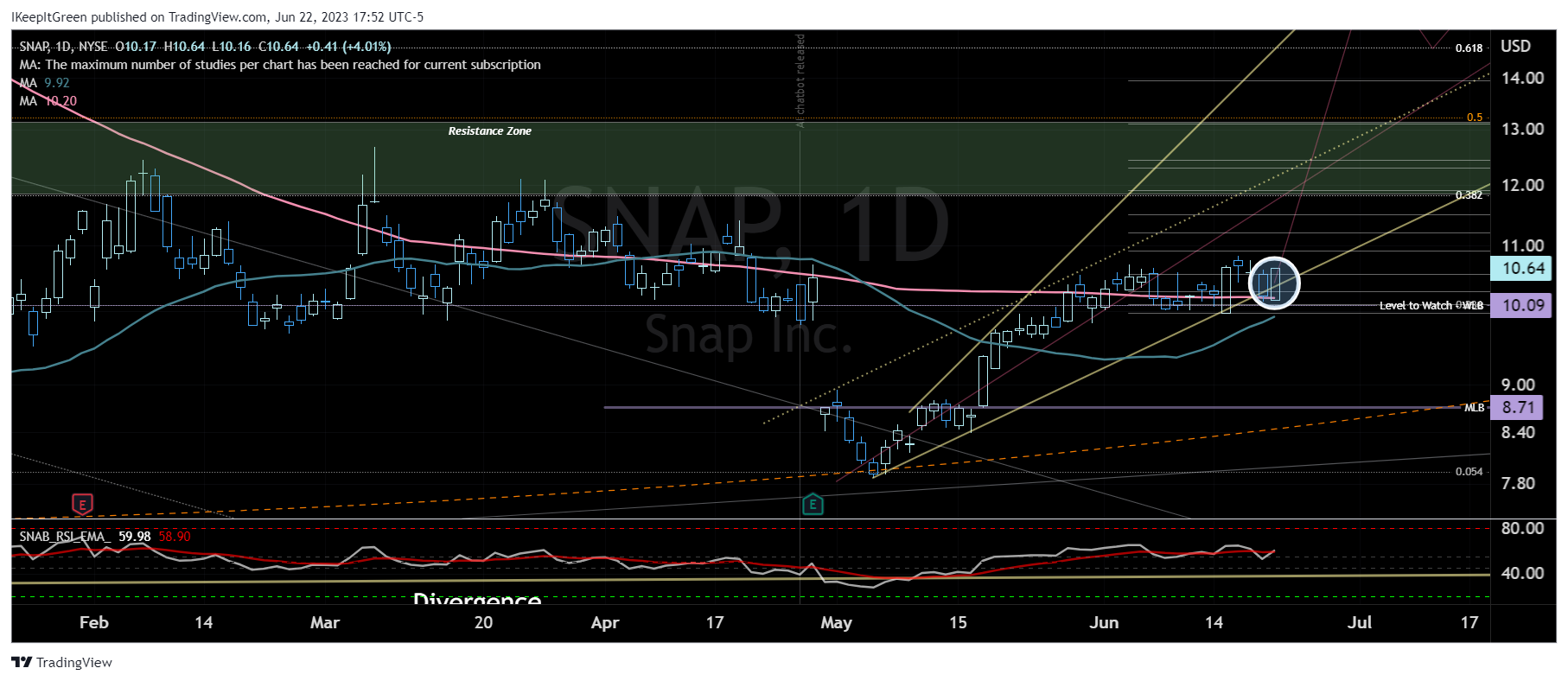The width and height of the screenshot is (1568, 681).
Task: Click the May time axis label
Action: click(836, 622)
